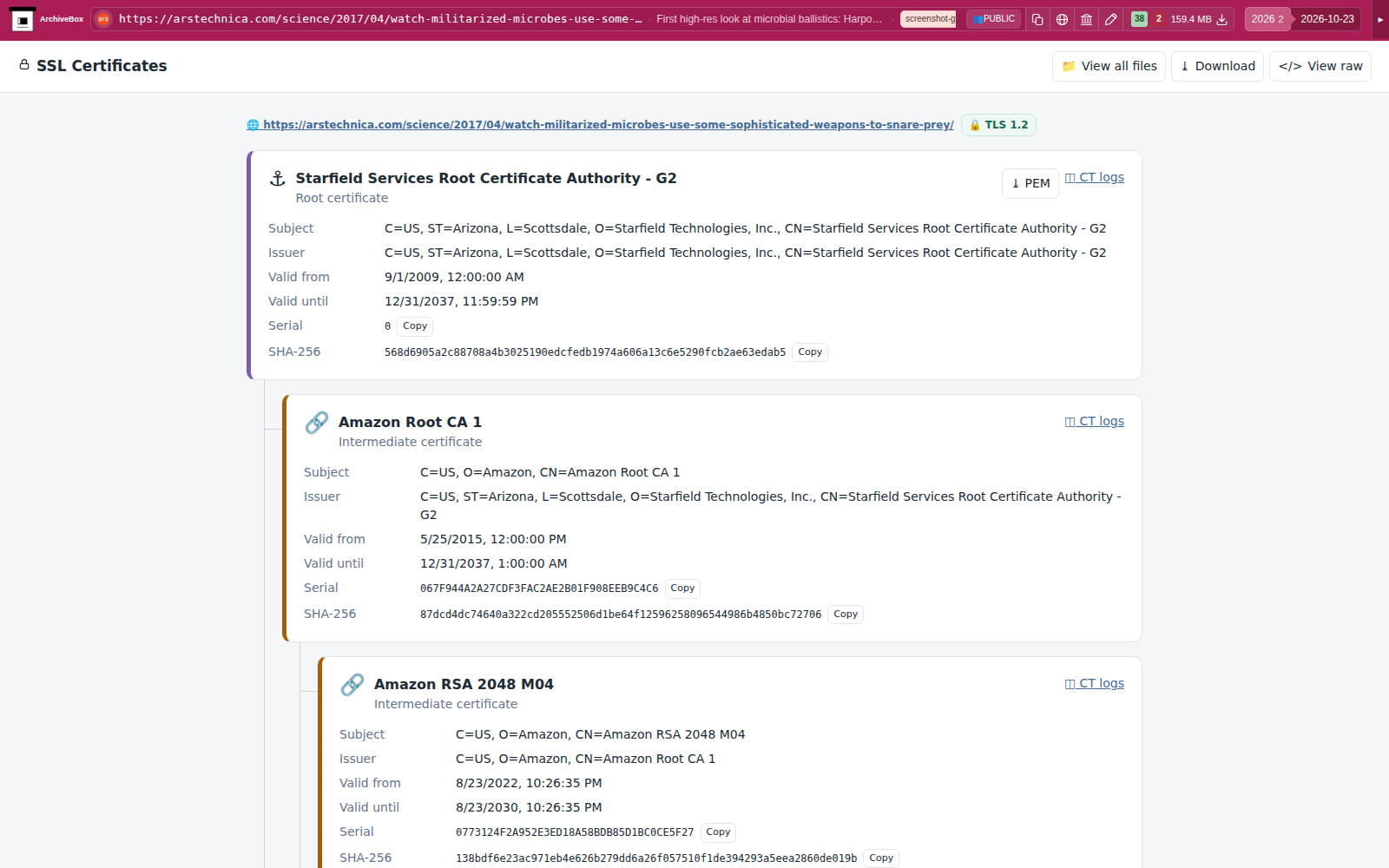Copy Amazon Root CA 1 SHA-256 hash
The image size is (1389, 868).
click(846, 615)
